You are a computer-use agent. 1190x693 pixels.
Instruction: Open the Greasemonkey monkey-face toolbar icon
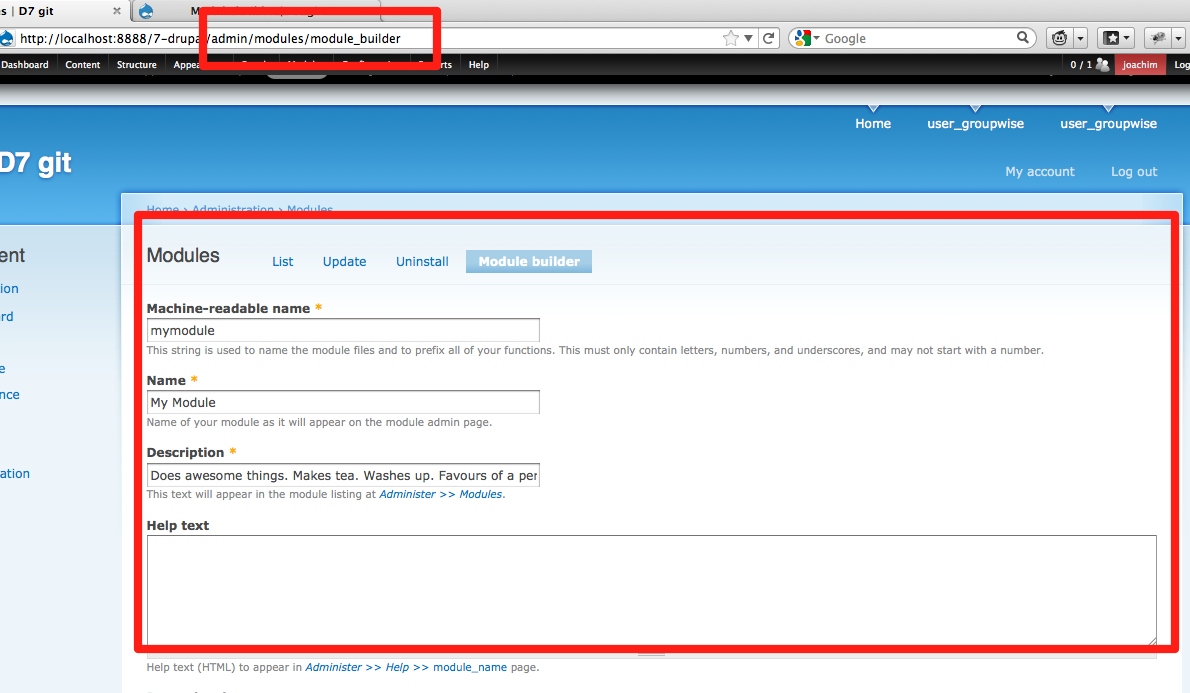pyautogui.click(x=1059, y=38)
